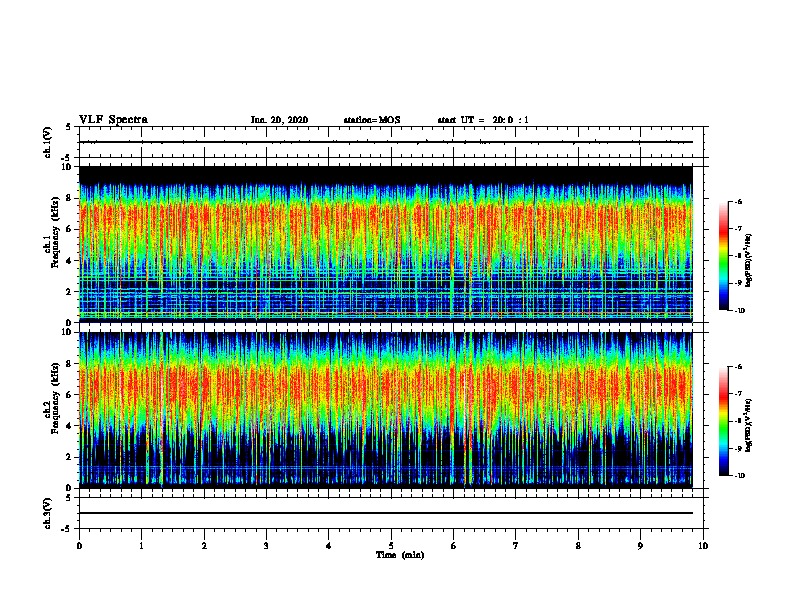Click the ch.2 color bar "log(PSD)" units label

point(749,425)
